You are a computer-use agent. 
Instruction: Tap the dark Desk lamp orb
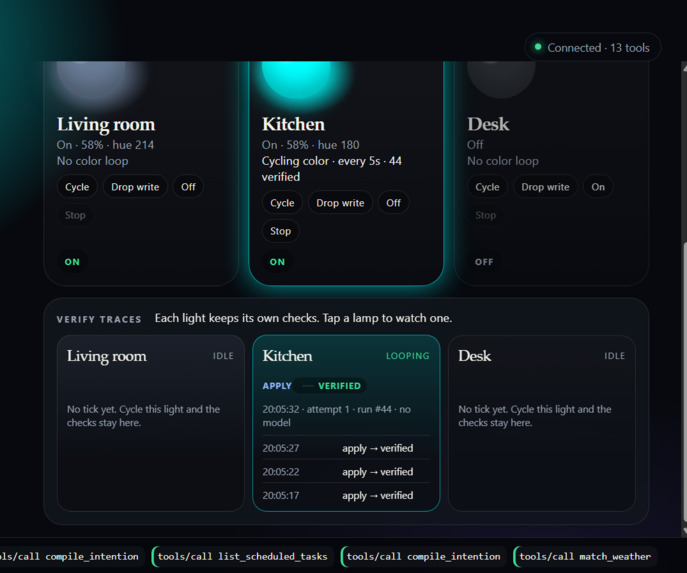pos(501,79)
